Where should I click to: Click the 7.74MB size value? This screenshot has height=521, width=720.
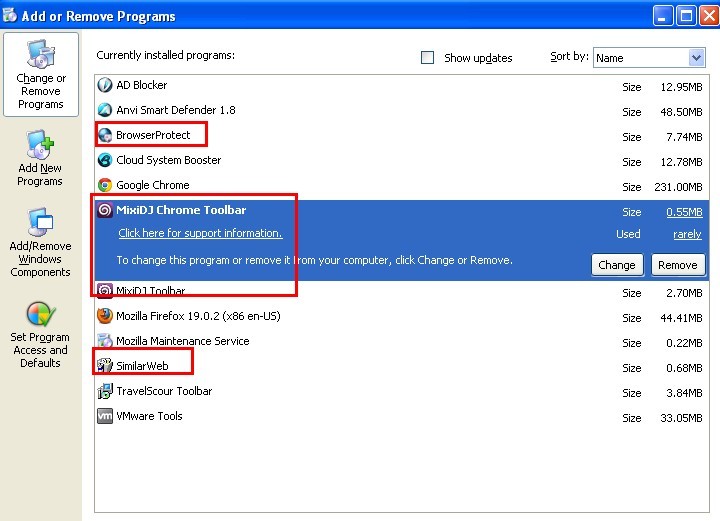click(684, 137)
